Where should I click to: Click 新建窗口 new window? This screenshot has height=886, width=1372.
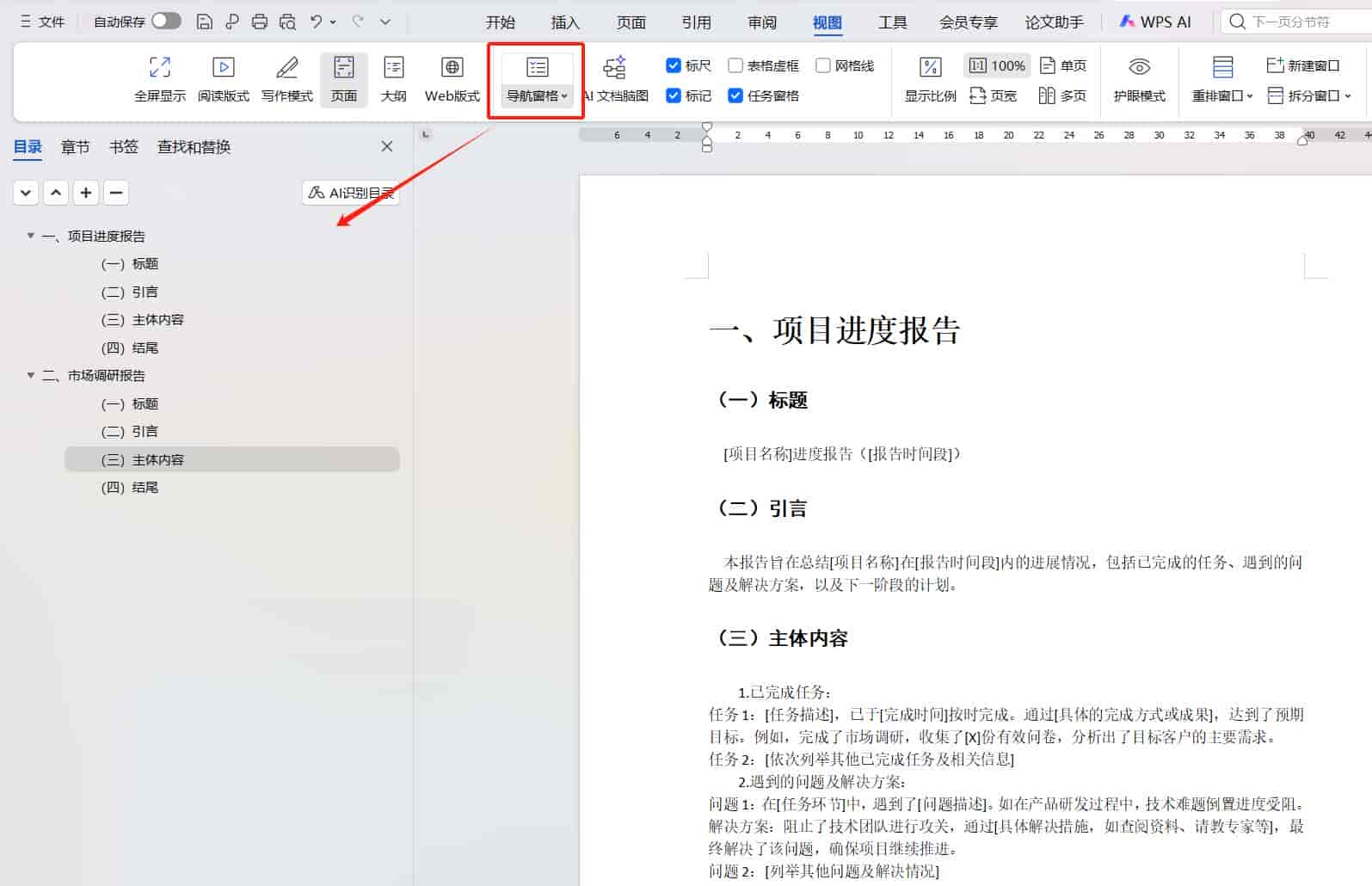point(1303,65)
